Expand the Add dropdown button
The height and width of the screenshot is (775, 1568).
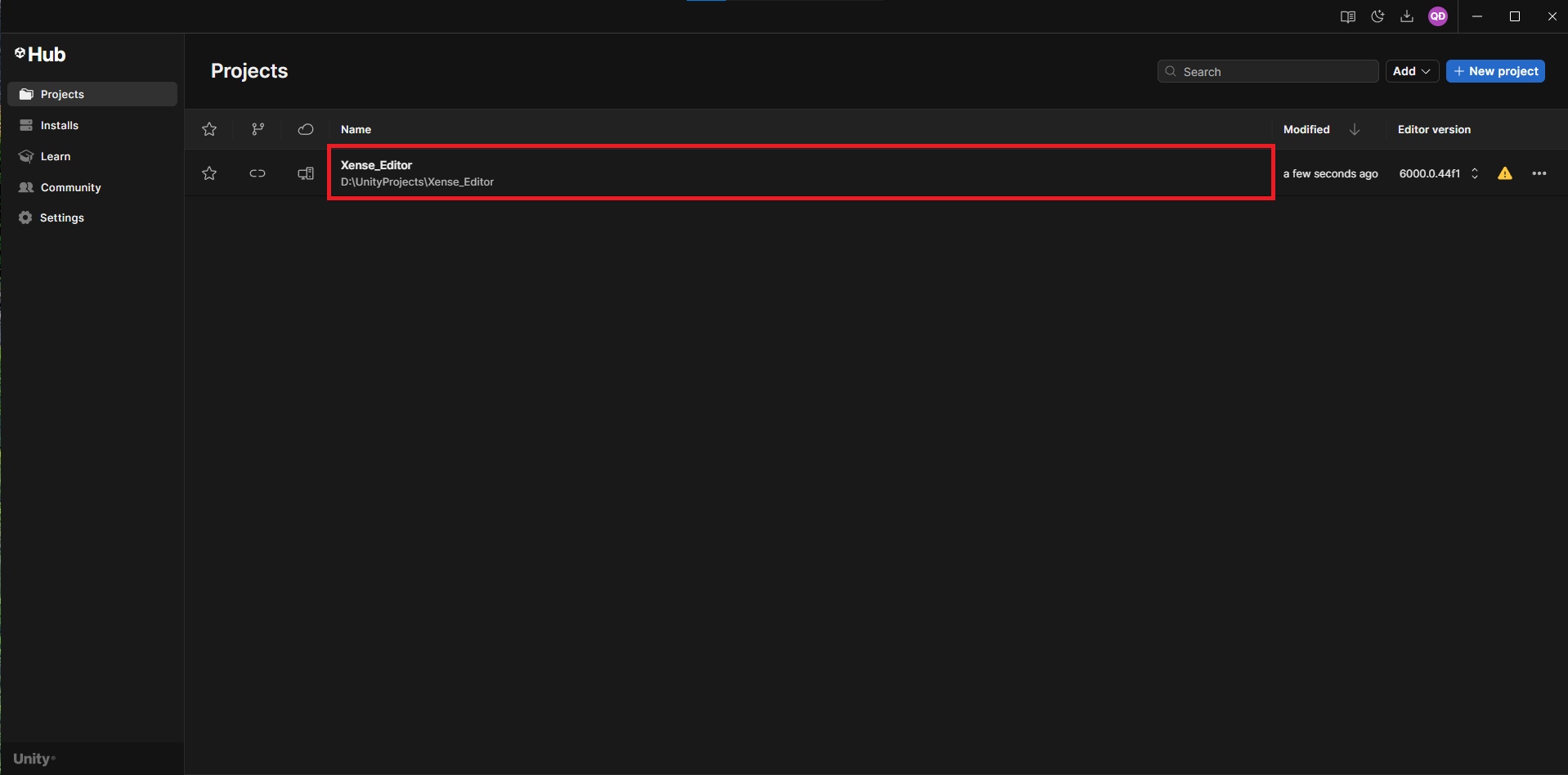(x=1411, y=71)
